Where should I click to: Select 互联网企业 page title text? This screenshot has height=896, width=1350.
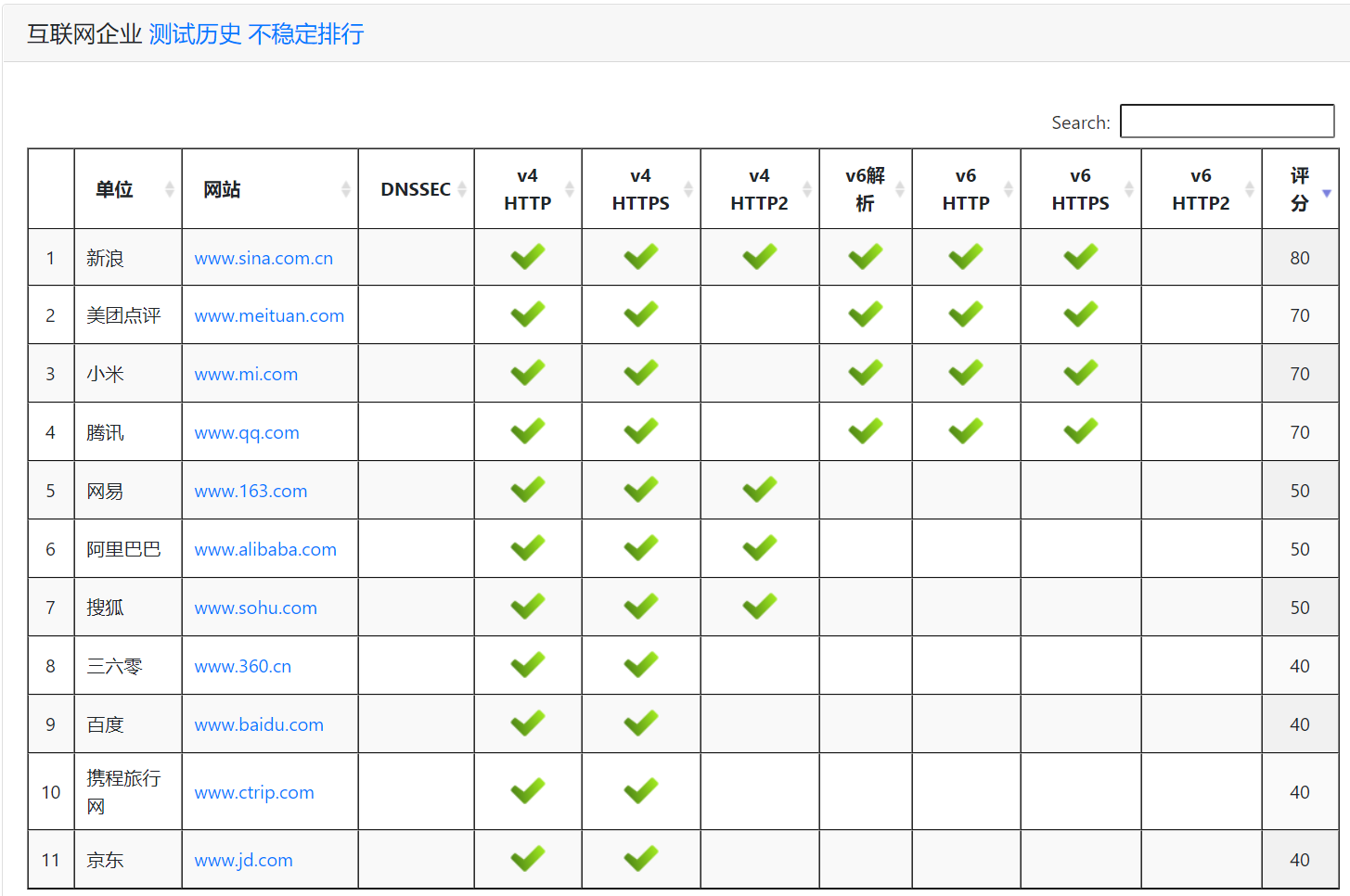(84, 34)
